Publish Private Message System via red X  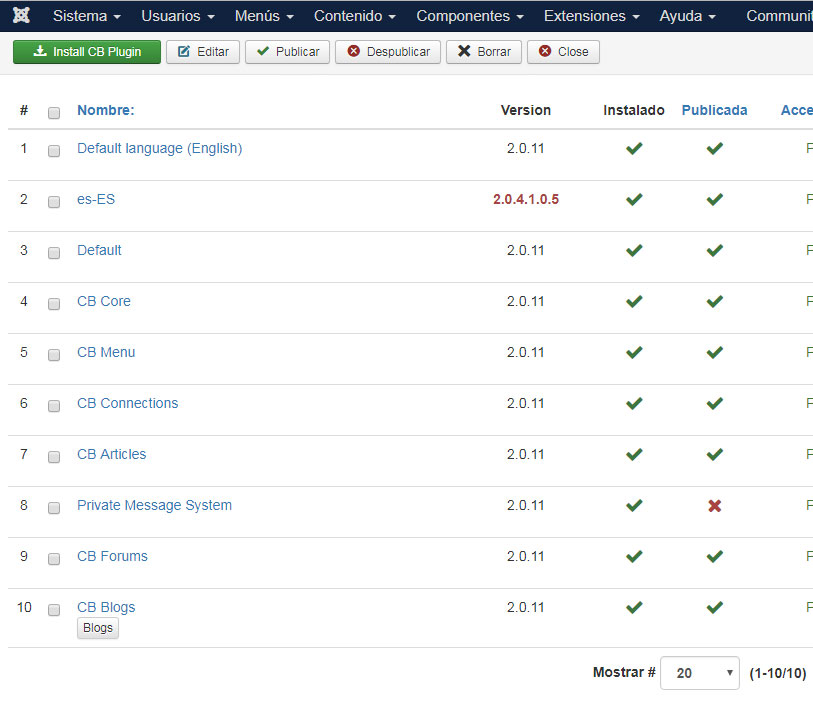coord(714,506)
